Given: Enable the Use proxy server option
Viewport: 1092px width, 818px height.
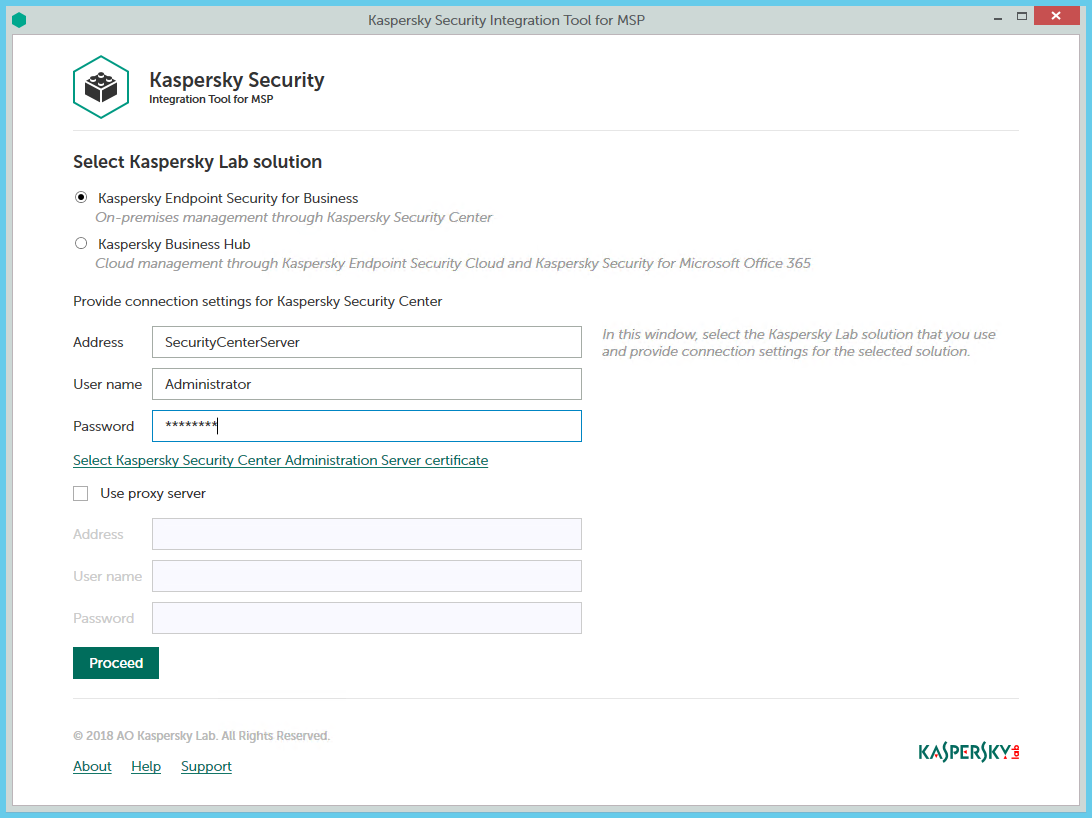Looking at the screenshot, I should [80, 493].
